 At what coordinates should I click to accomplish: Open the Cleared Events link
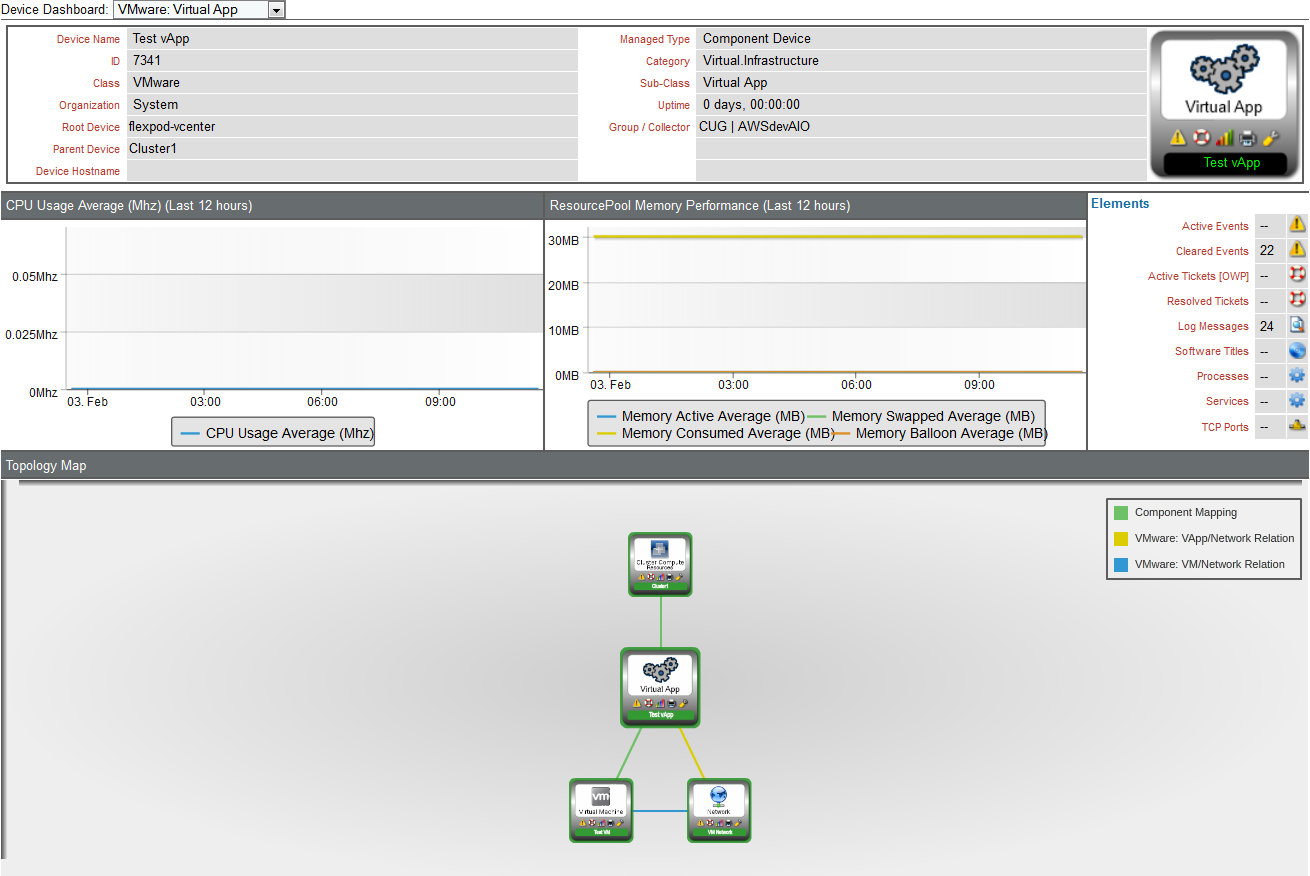(1212, 251)
